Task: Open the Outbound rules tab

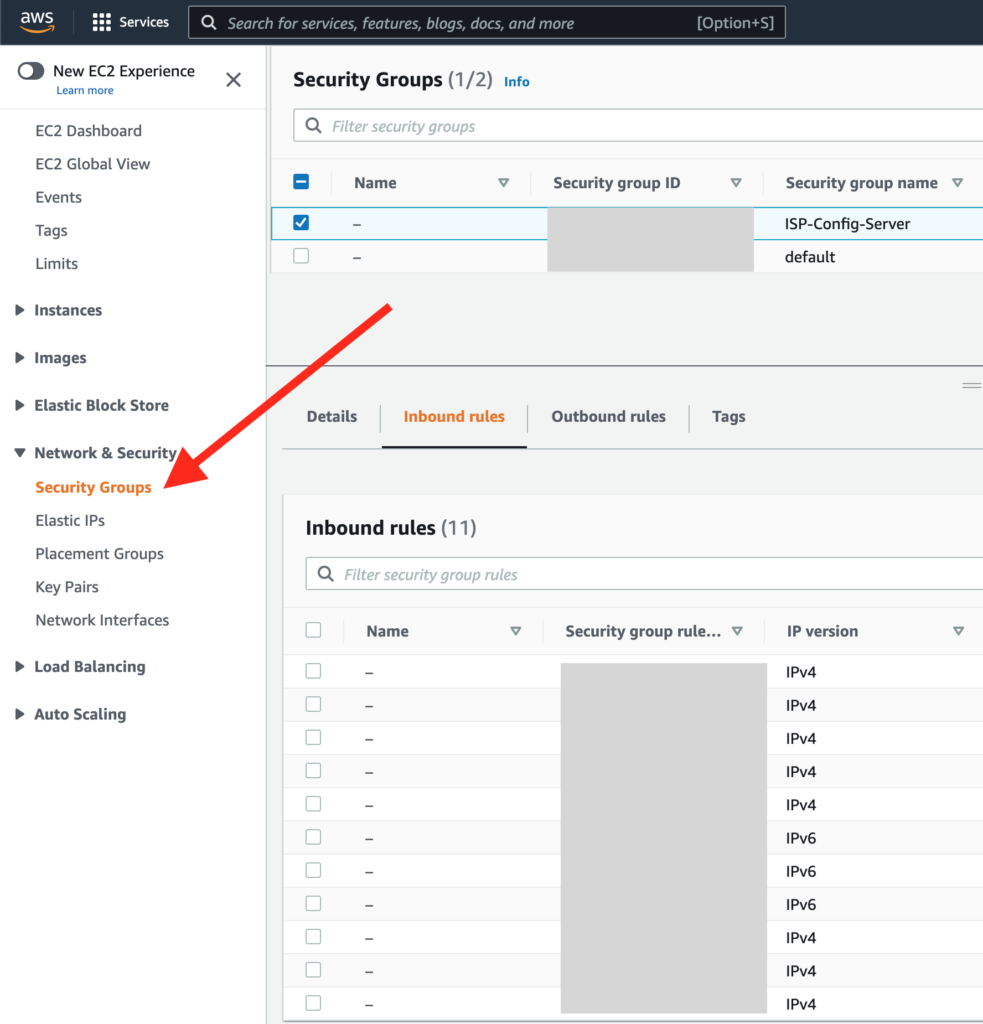Action: [608, 417]
